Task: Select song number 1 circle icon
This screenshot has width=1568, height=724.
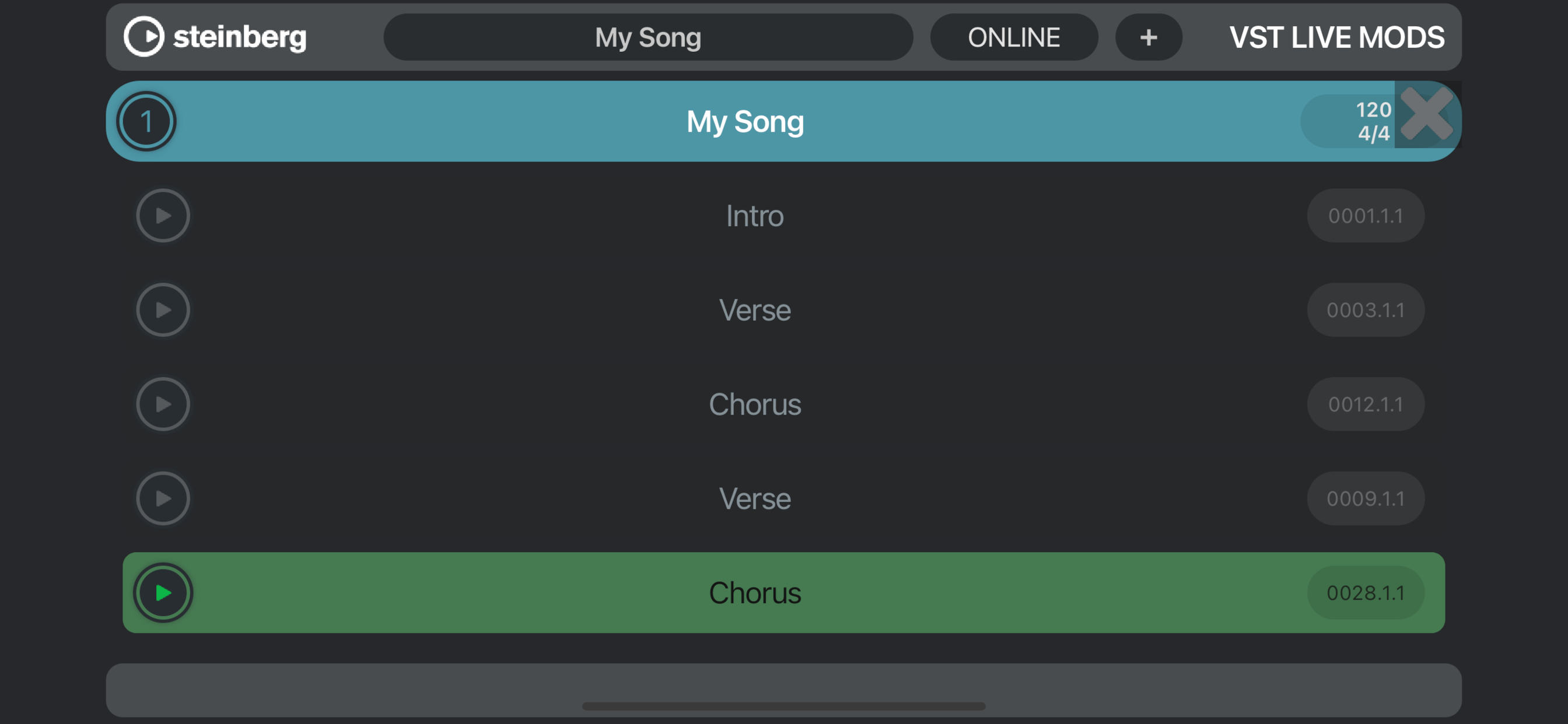Action: 146,121
